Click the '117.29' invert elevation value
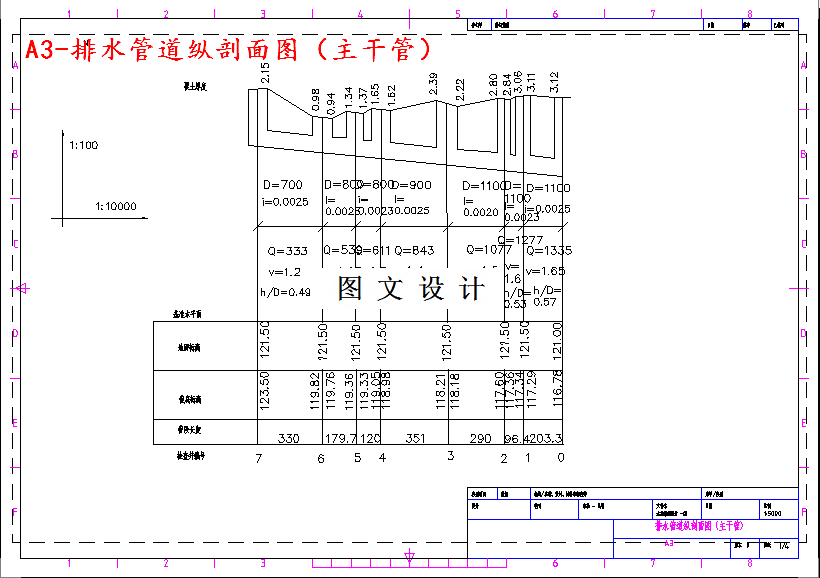 tap(531, 390)
